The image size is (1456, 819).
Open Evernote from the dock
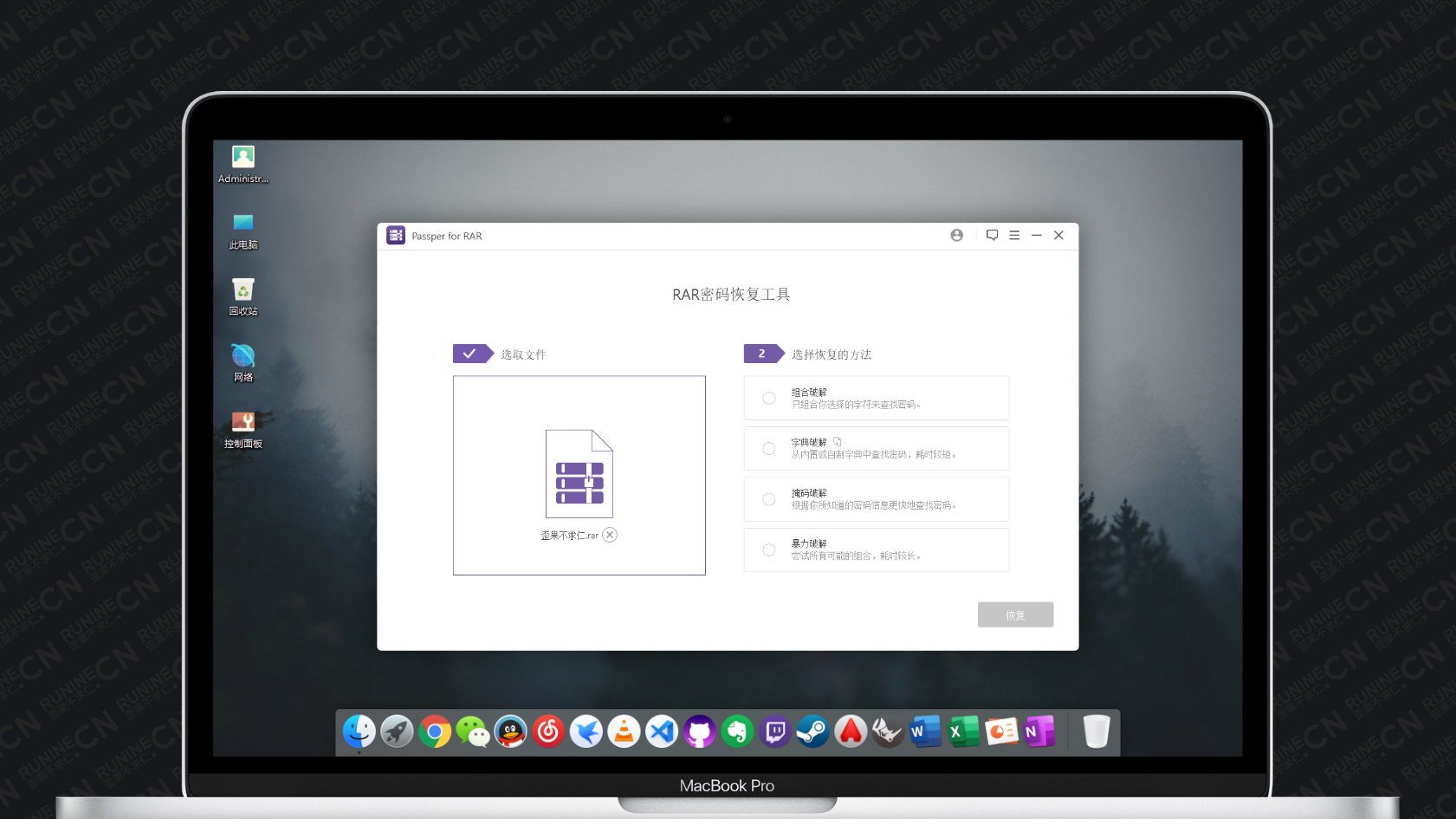coord(737,732)
